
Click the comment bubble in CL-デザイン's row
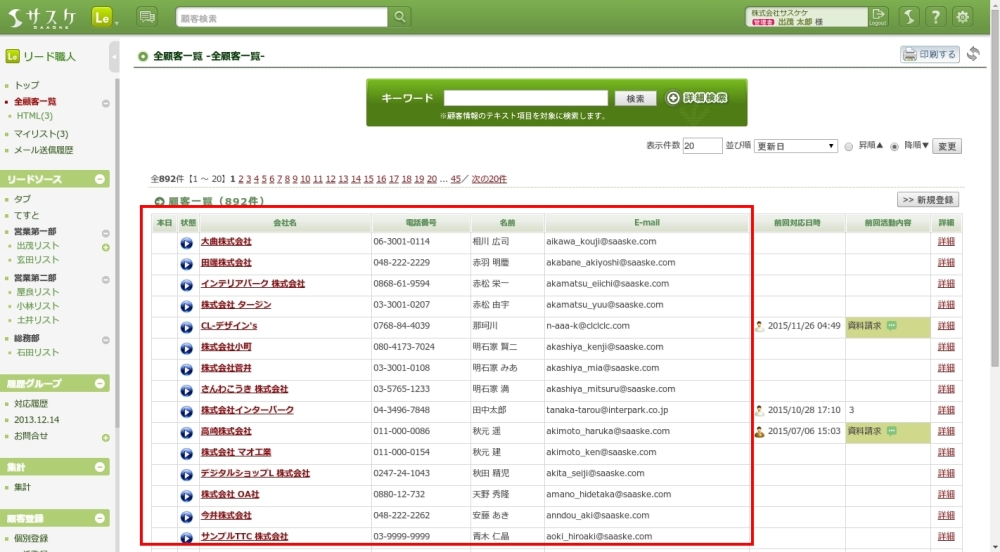pos(891,326)
